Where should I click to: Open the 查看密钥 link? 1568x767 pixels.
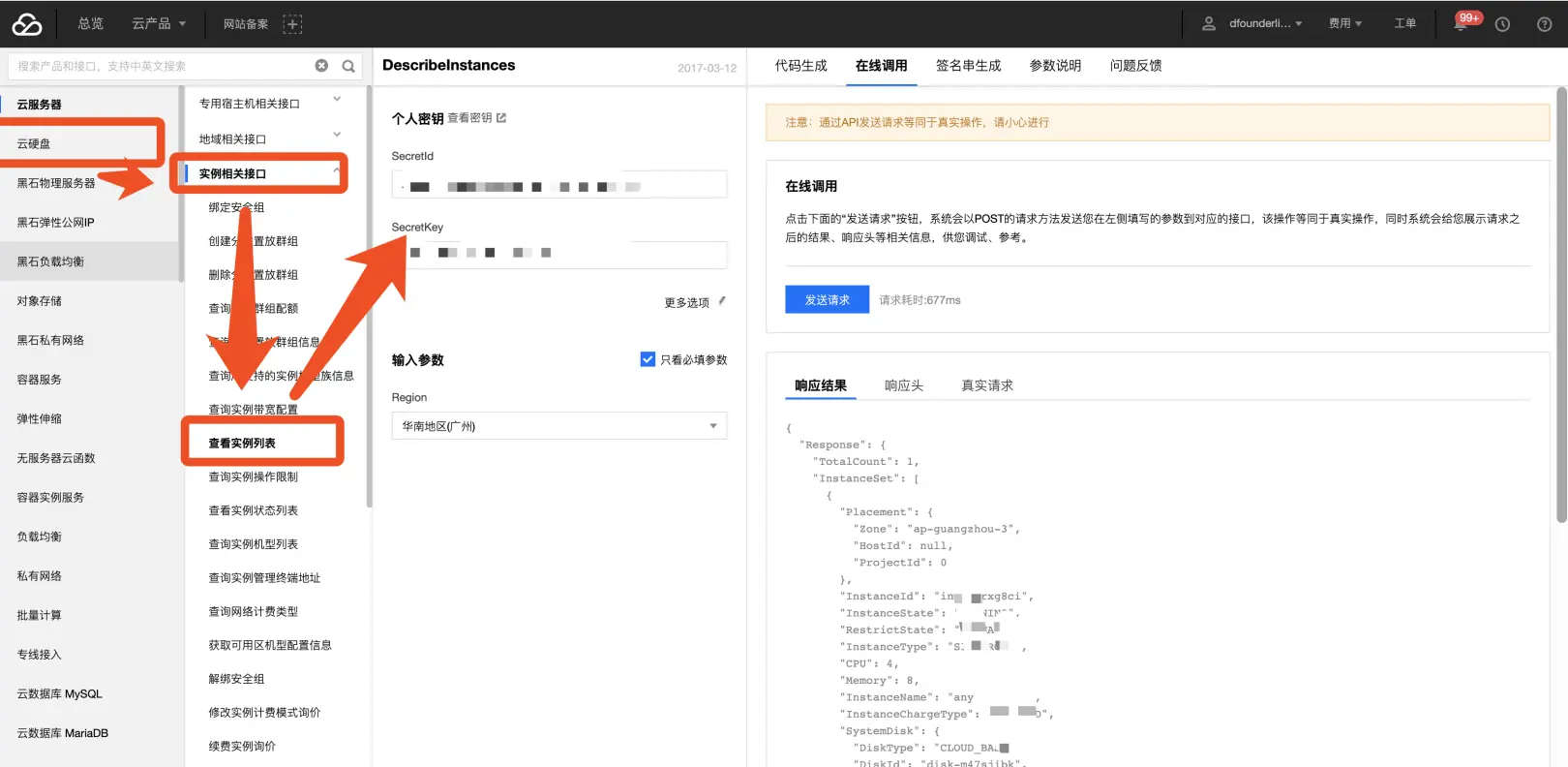[x=469, y=118]
